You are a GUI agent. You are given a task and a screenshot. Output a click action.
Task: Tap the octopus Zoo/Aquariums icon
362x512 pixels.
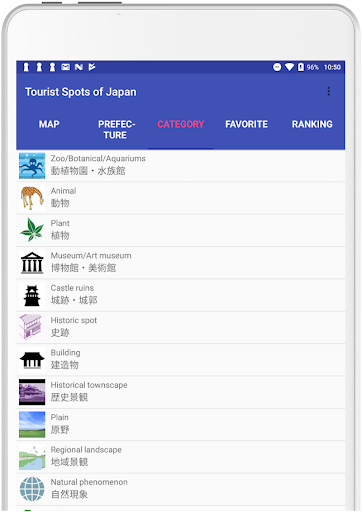pyautogui.click(x=32, y=166)
